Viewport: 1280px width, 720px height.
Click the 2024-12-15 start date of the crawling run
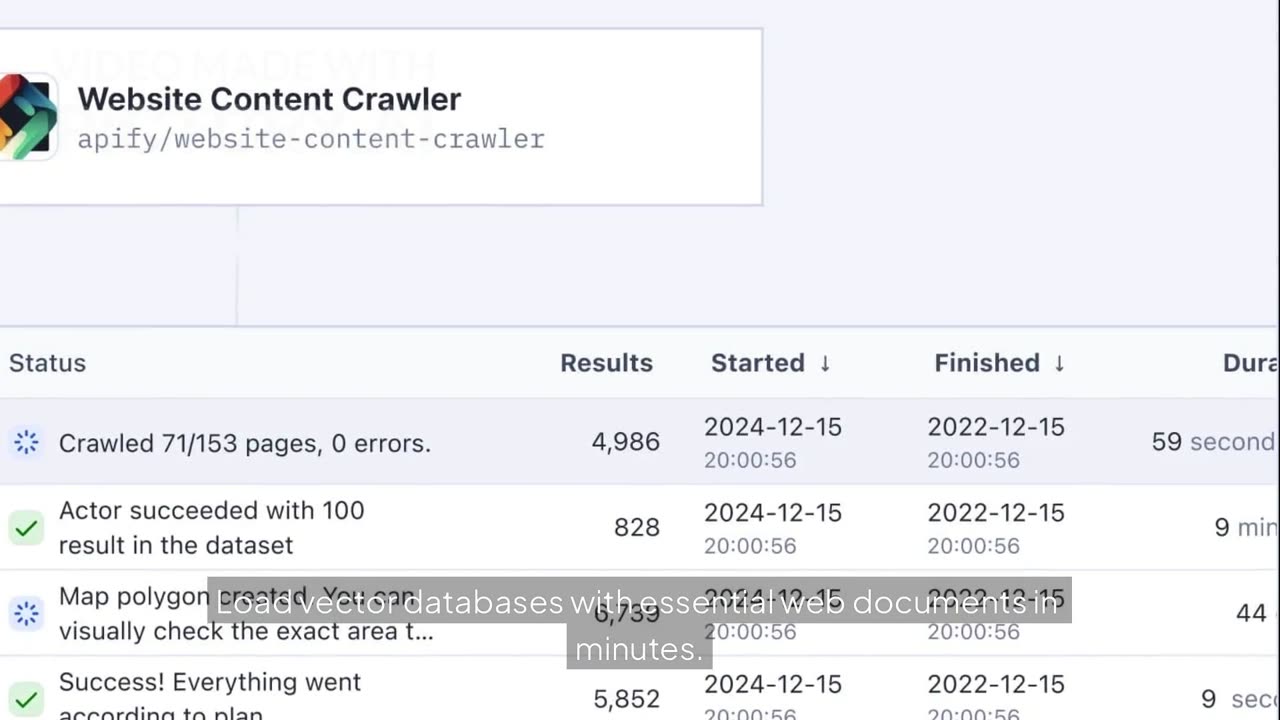pyautogui.click(x=773, y=427)
